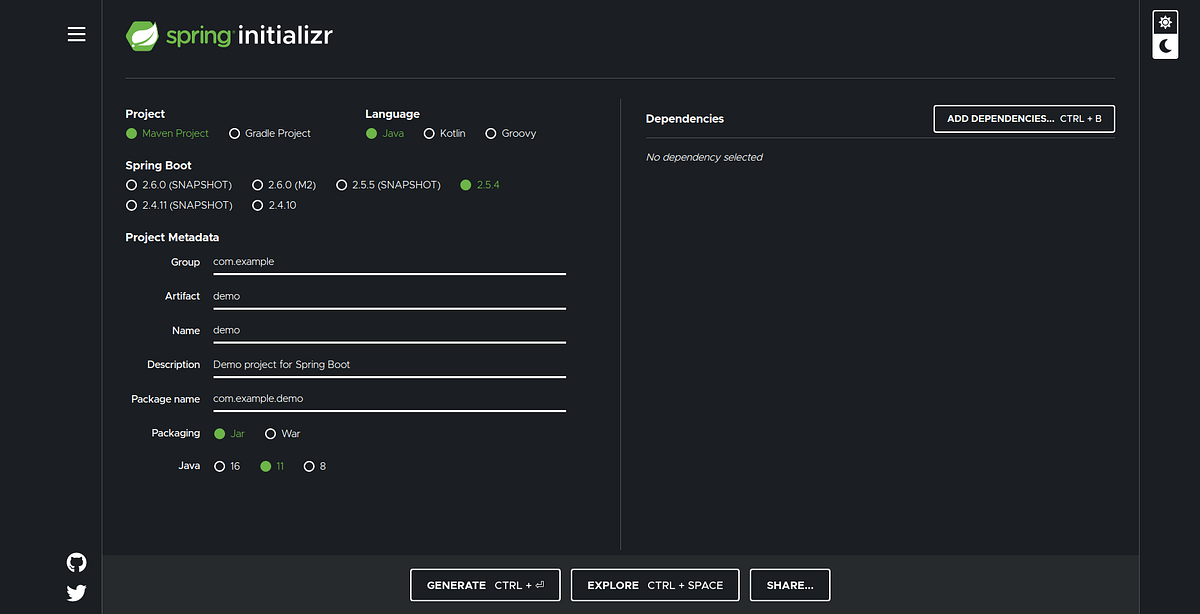The image size is (1200, 614).
Task: Select Spring Boot 2.4.10 release
Action: point(257,205)
